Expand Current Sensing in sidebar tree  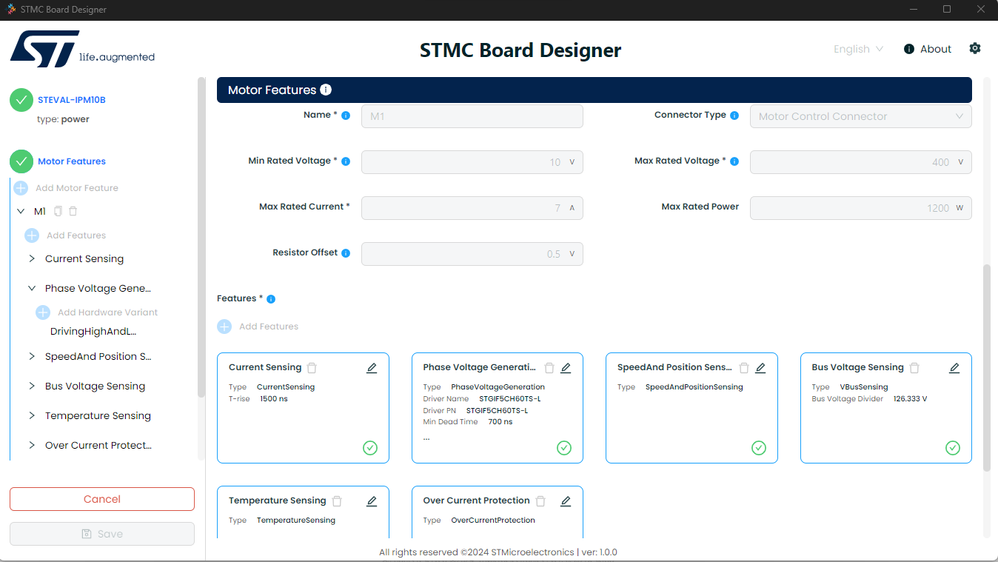32,258
